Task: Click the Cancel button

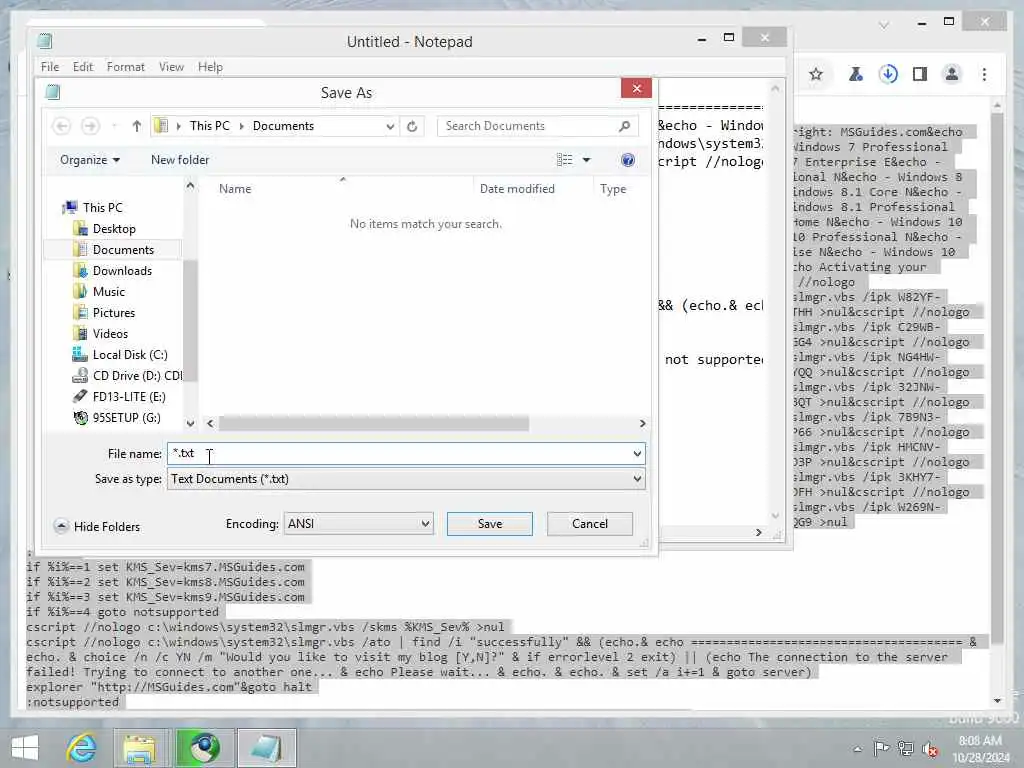Action: [x=590, y=524]
